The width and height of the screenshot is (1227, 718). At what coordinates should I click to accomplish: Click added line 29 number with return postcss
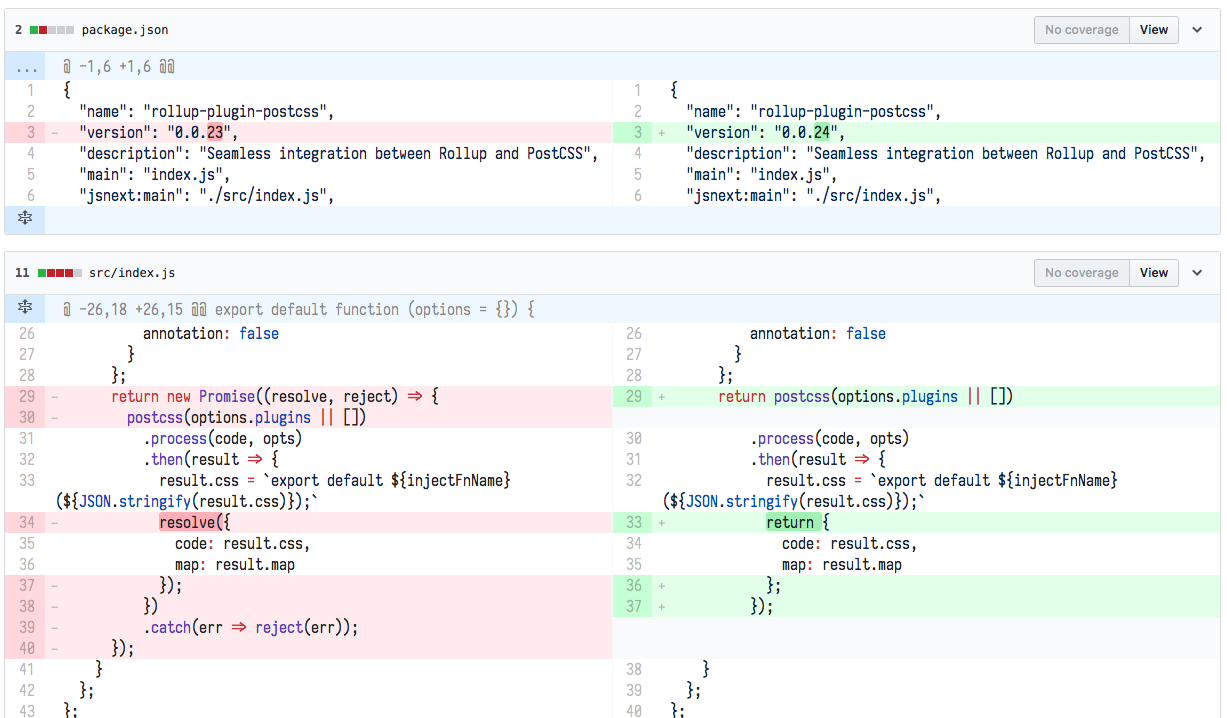pyautogui.click(x=634, y=397)
